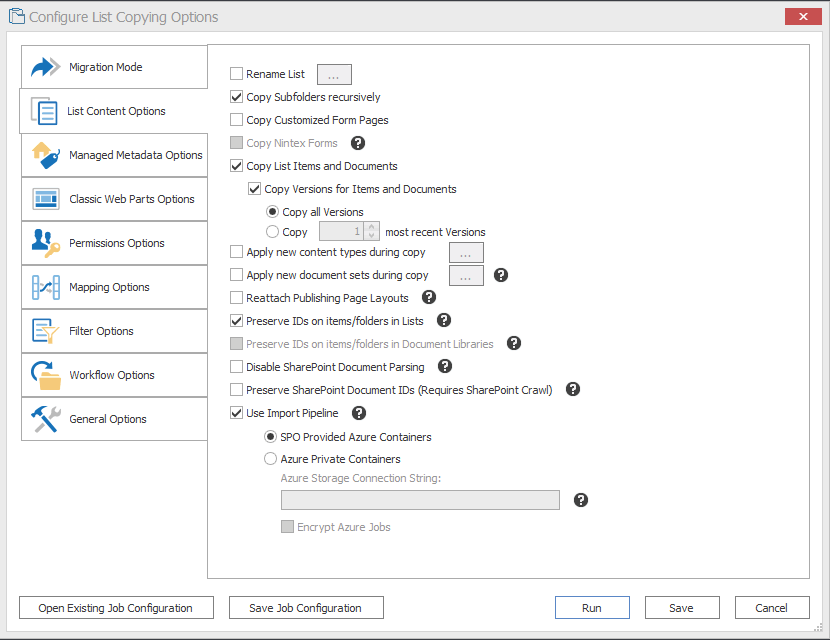
Task: Switch to the General Options section
Action: click(x=45, y=419)
